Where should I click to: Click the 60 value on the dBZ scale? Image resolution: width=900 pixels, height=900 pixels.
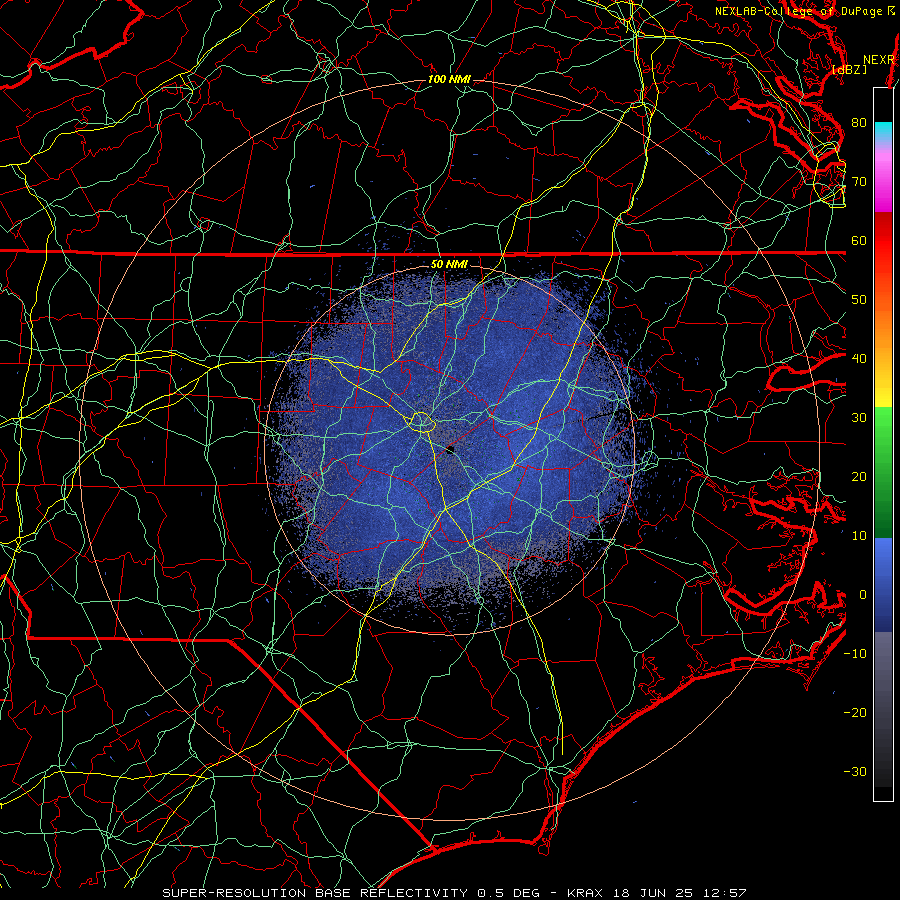pos(859,240)
